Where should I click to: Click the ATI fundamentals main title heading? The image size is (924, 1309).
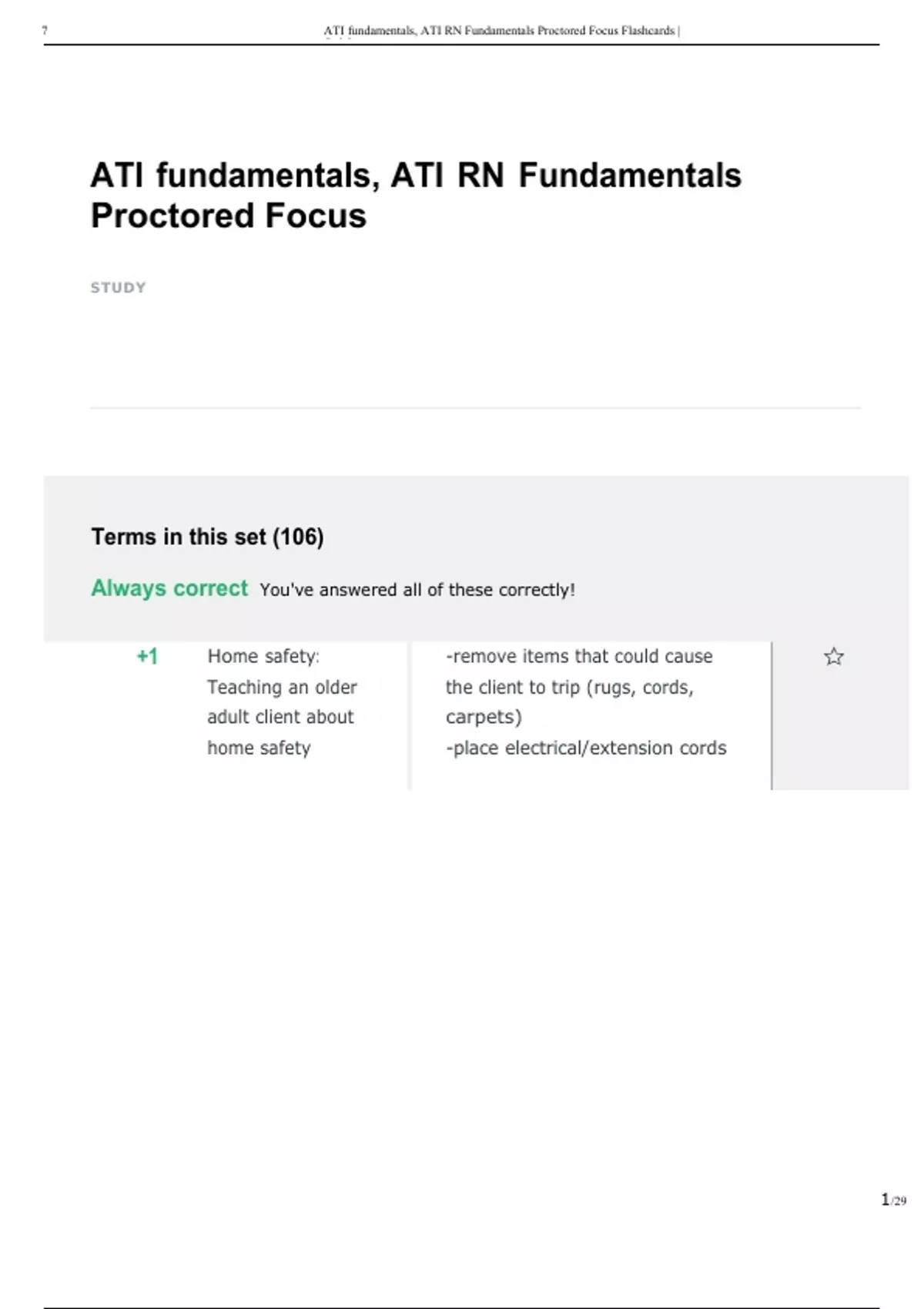click(x=415, y=176)
